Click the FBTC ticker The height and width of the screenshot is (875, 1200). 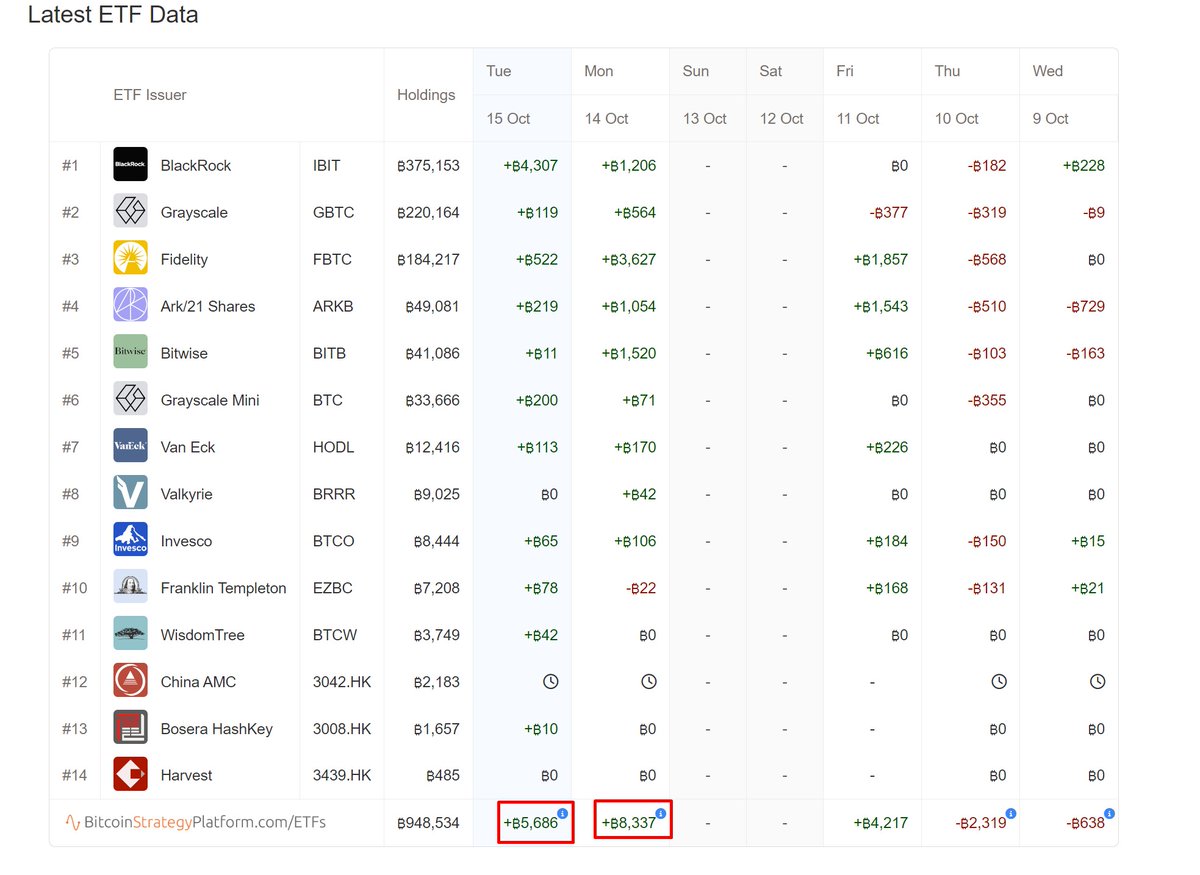pos(332,259)
